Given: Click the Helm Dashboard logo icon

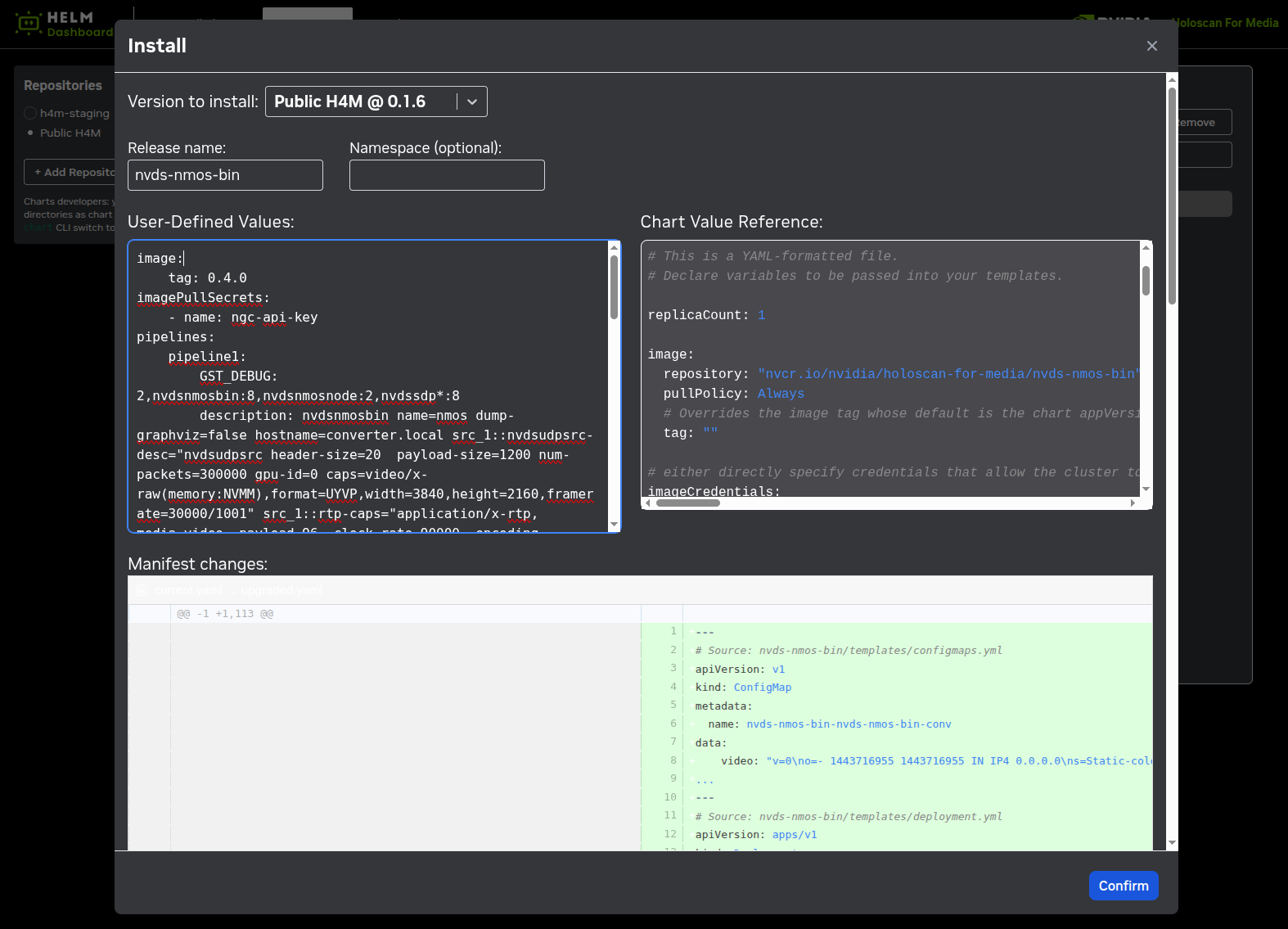Looking at the screenshot, I should (x=29, y=24).
